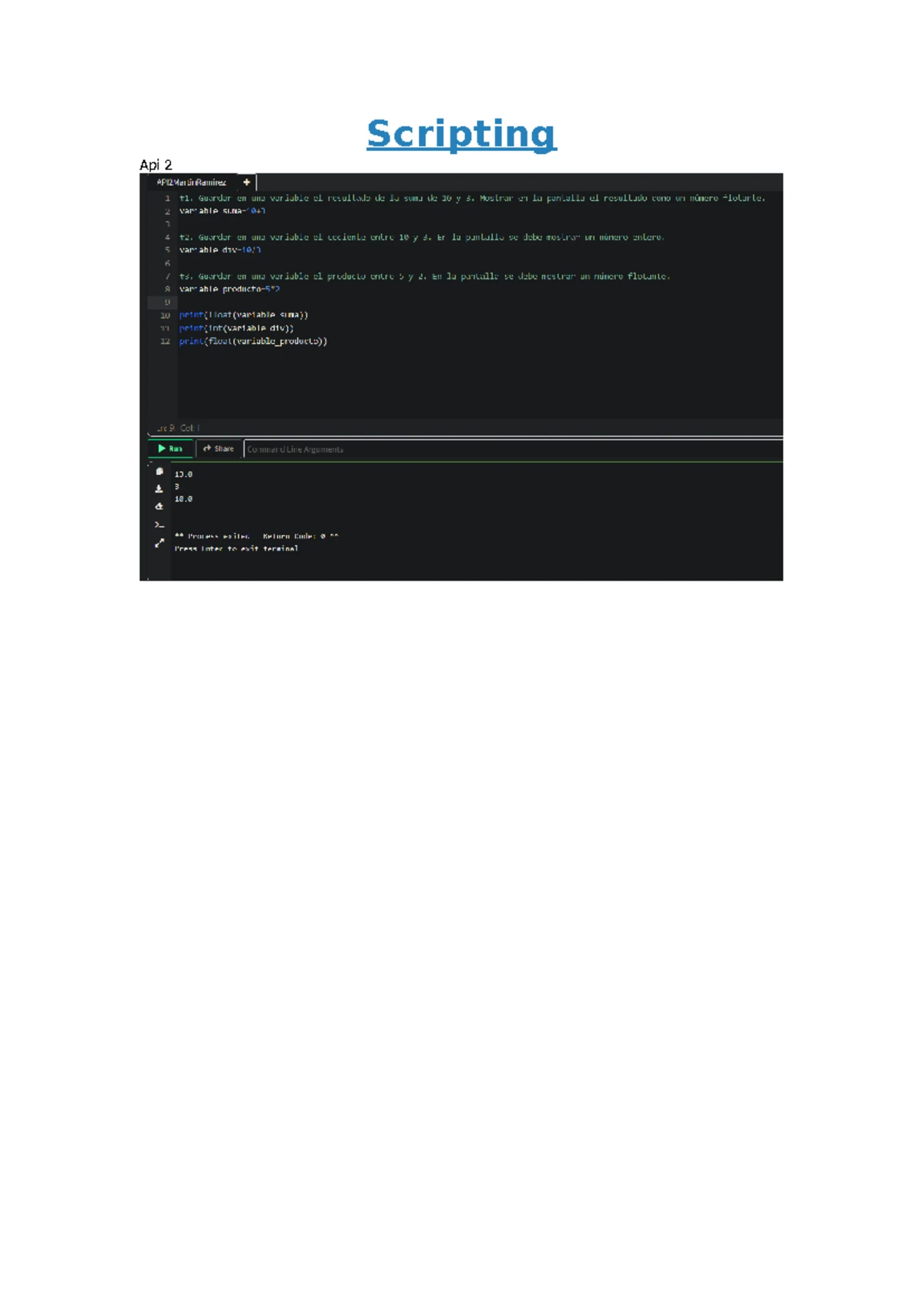Clear the terminal with eraser icon
Image resolution: width=924 pixels, height=1306 pixels.
(159, 507)
